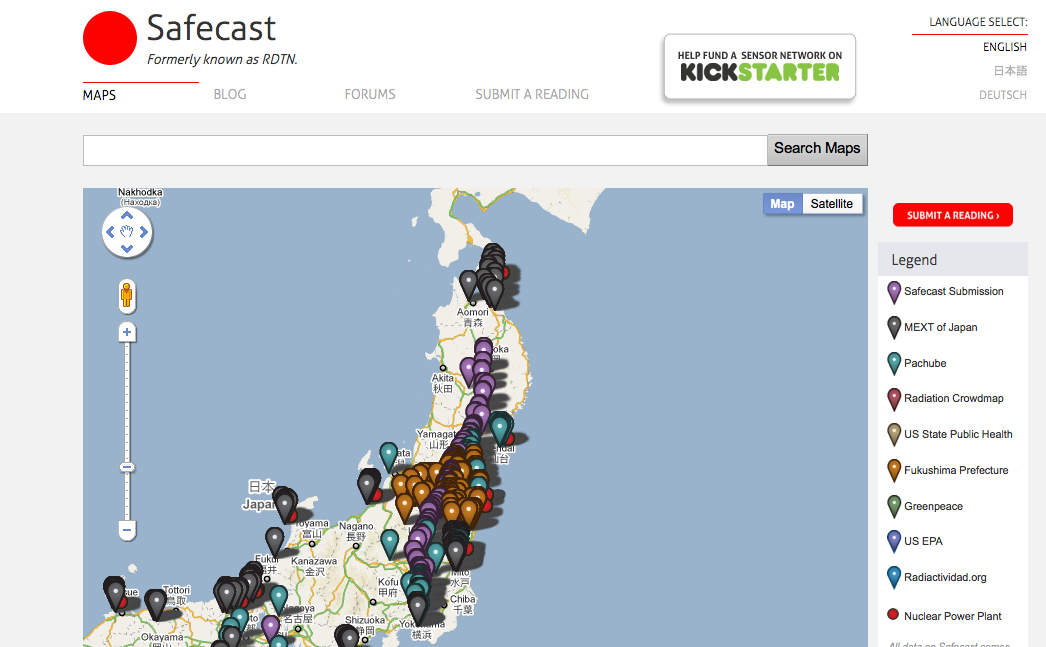Click the Legend heading
The image size is (1046, 647).
[914, 260]
